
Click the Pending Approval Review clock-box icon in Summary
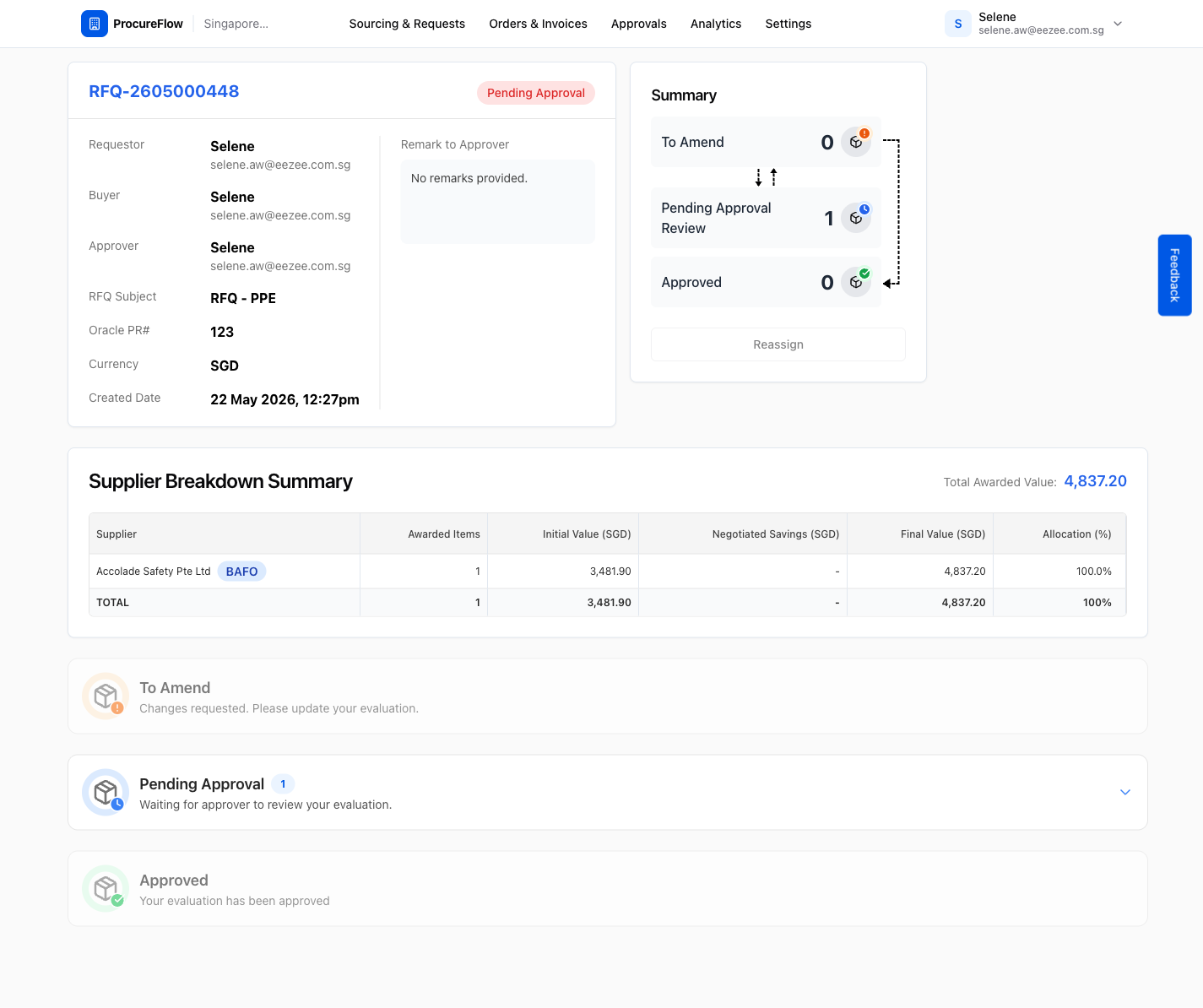856,218
